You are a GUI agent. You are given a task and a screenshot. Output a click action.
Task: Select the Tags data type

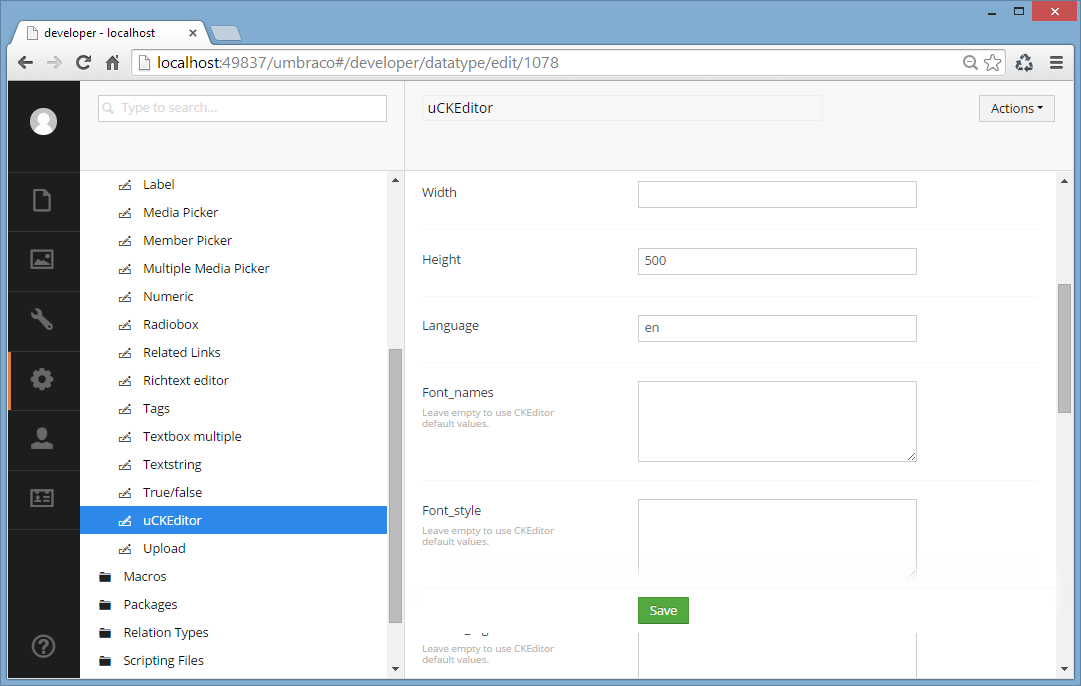coord(156,409)
